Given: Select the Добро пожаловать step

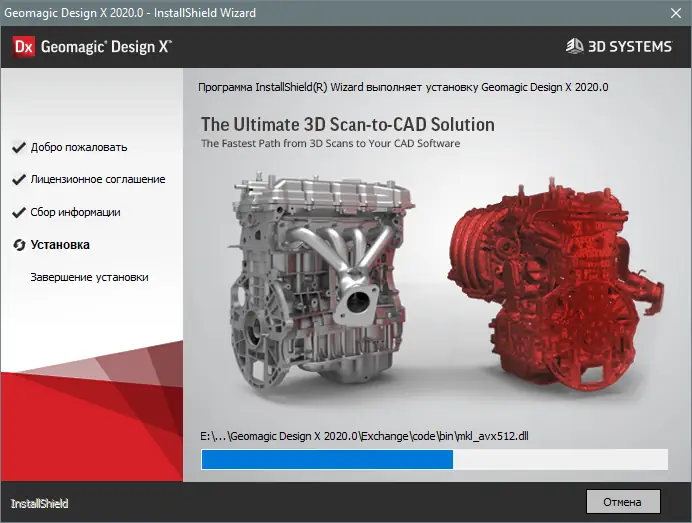Looking at the screenshot, I should 79,147.
